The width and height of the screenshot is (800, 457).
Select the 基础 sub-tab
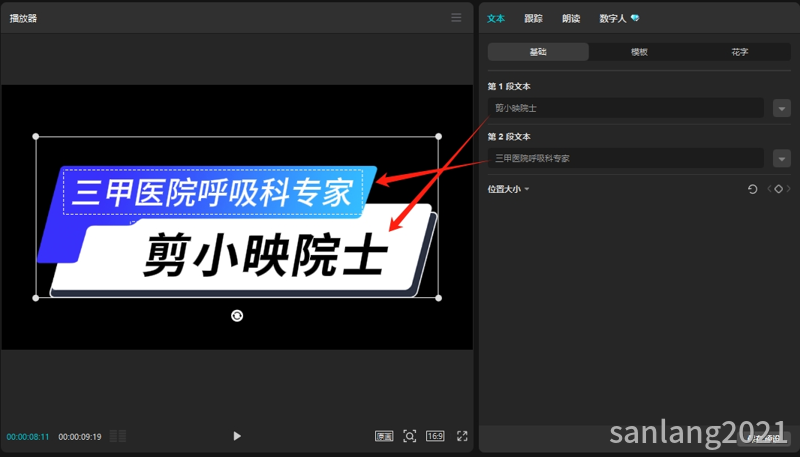click(538, 52)
